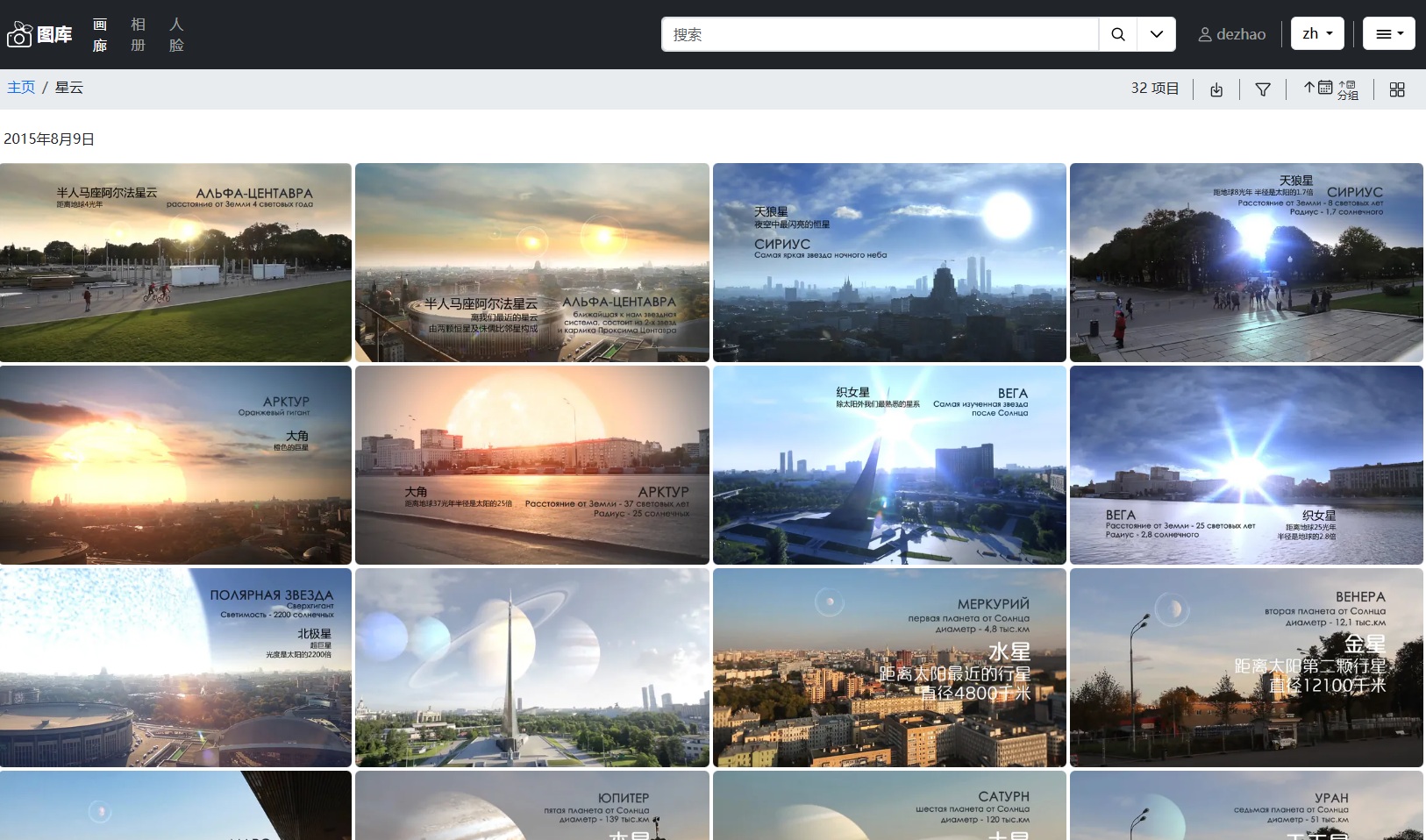Click the search magnifier button
1426x840 pixels.
pyautogui.click(x=1117, y=34)
